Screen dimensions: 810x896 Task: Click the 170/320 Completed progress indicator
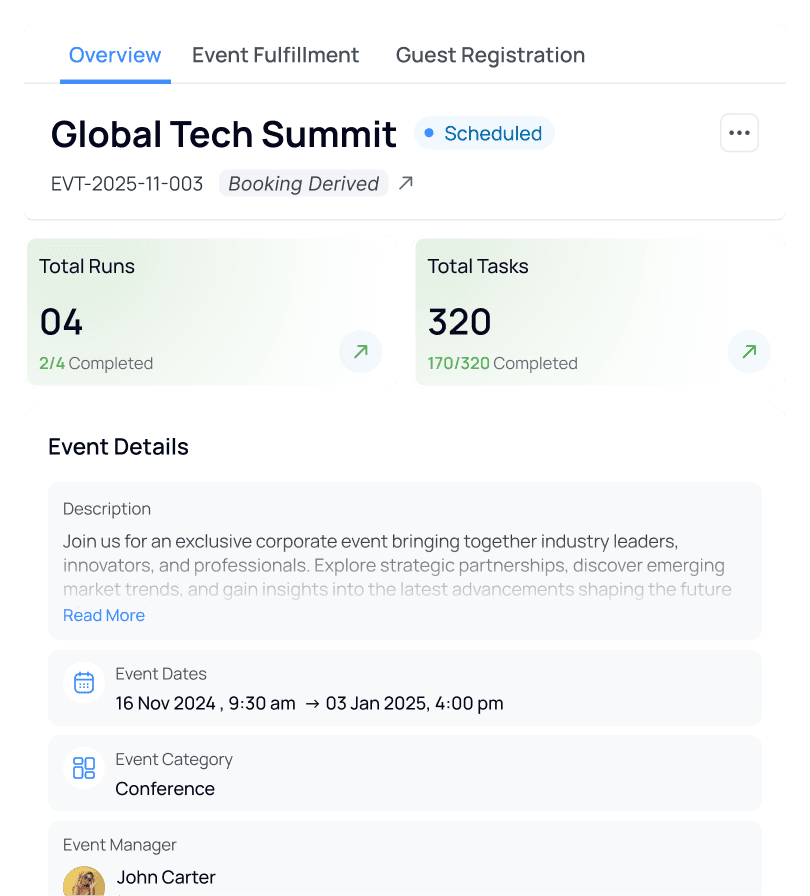click(503, 363)
